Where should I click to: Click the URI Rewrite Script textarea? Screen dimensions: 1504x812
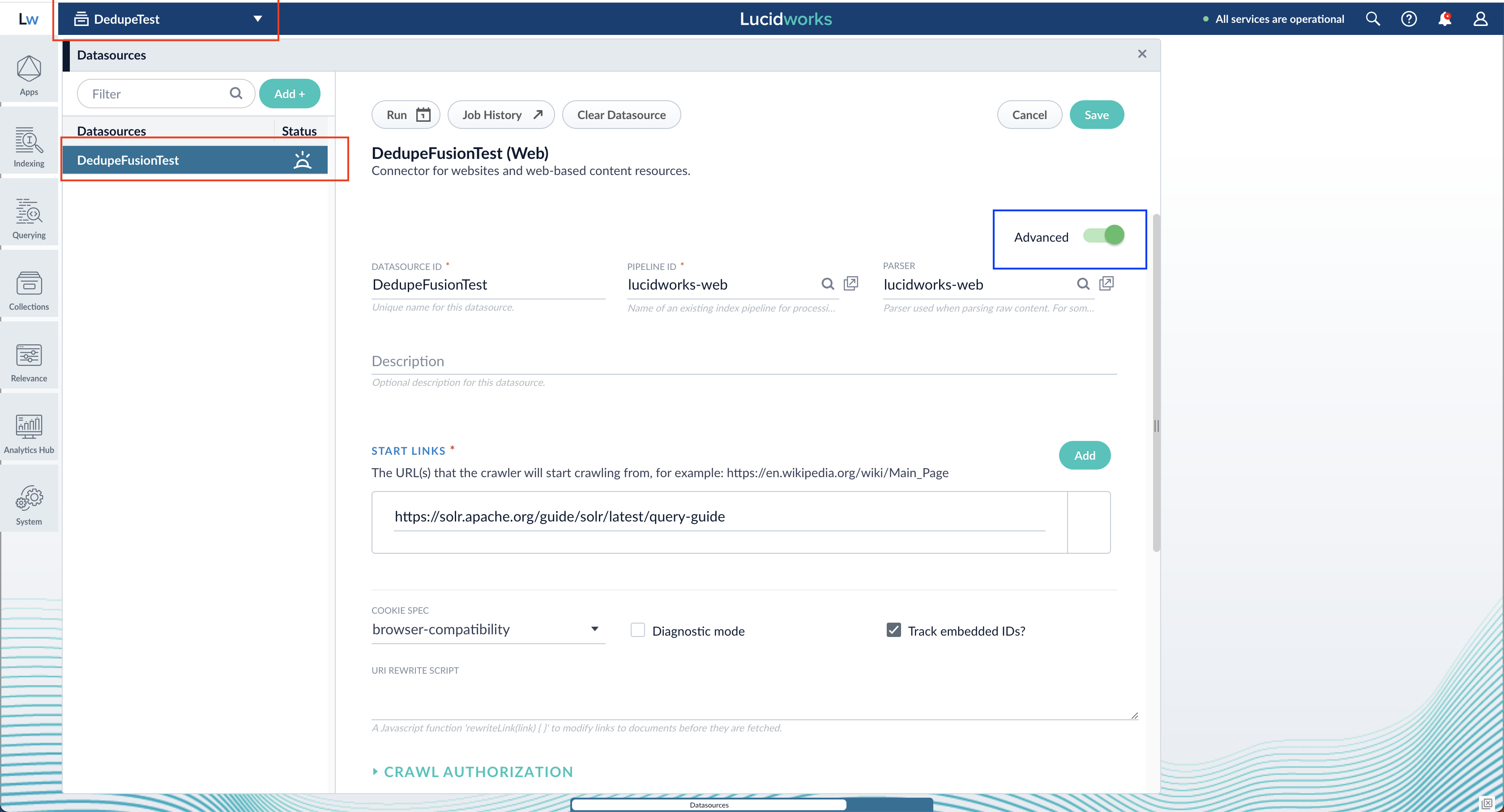pos(754,699)
